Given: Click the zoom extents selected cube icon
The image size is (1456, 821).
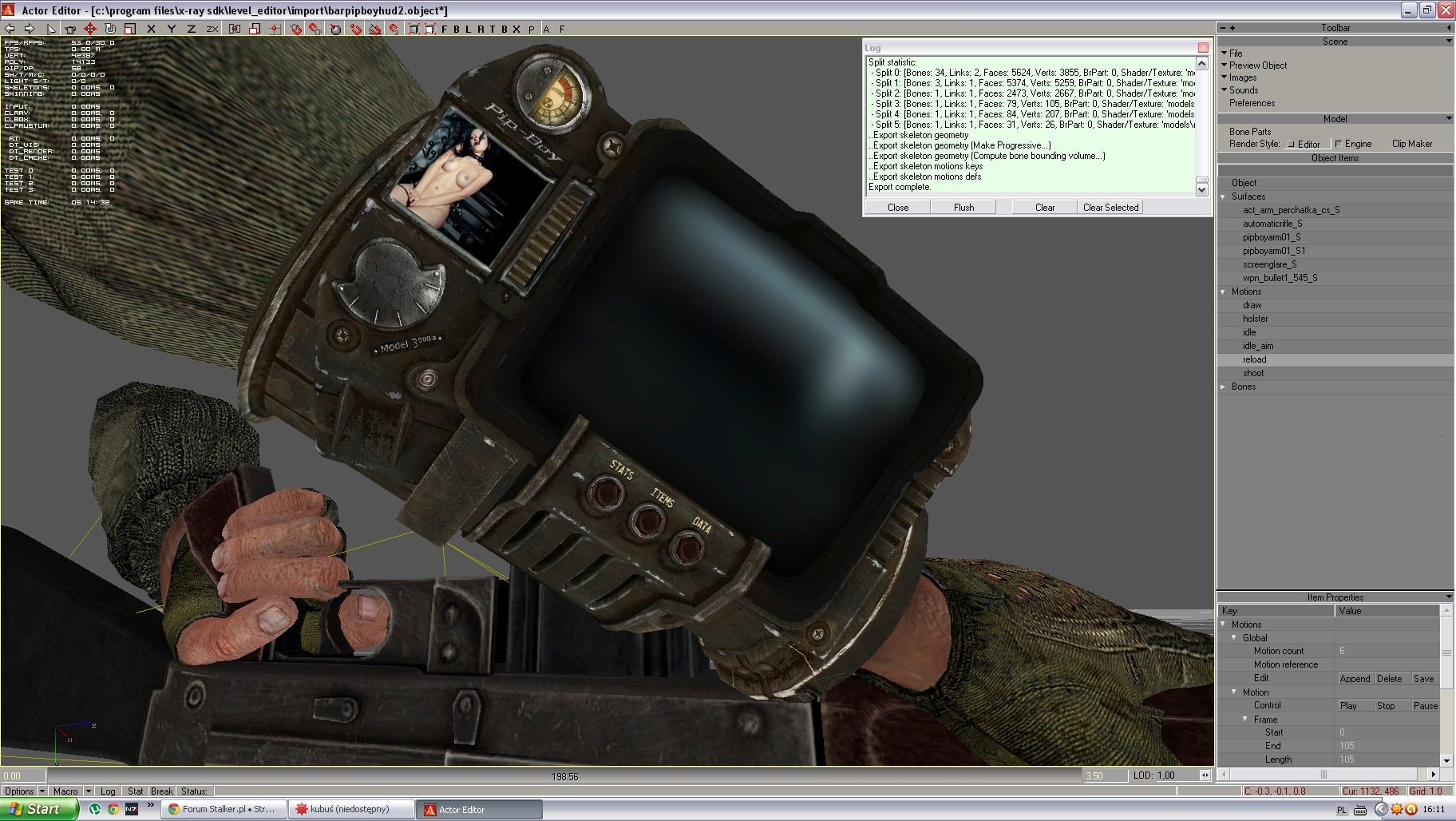Looking at the screenshot, I should [429, 29].
